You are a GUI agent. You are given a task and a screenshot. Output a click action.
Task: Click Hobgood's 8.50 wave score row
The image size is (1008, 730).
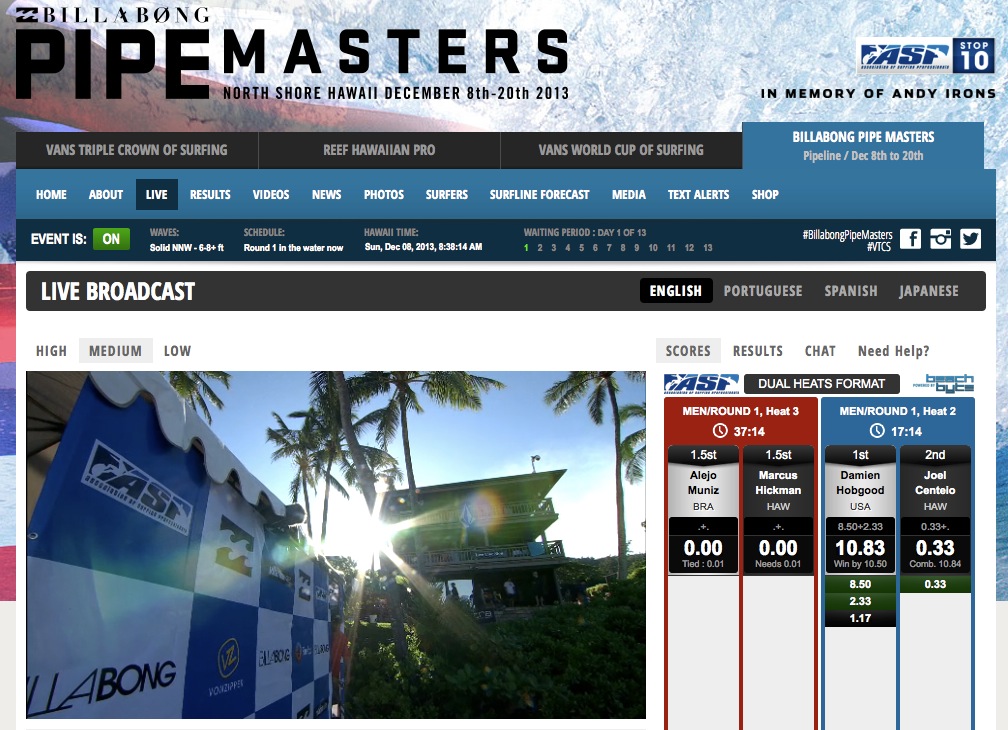point(860,584)
